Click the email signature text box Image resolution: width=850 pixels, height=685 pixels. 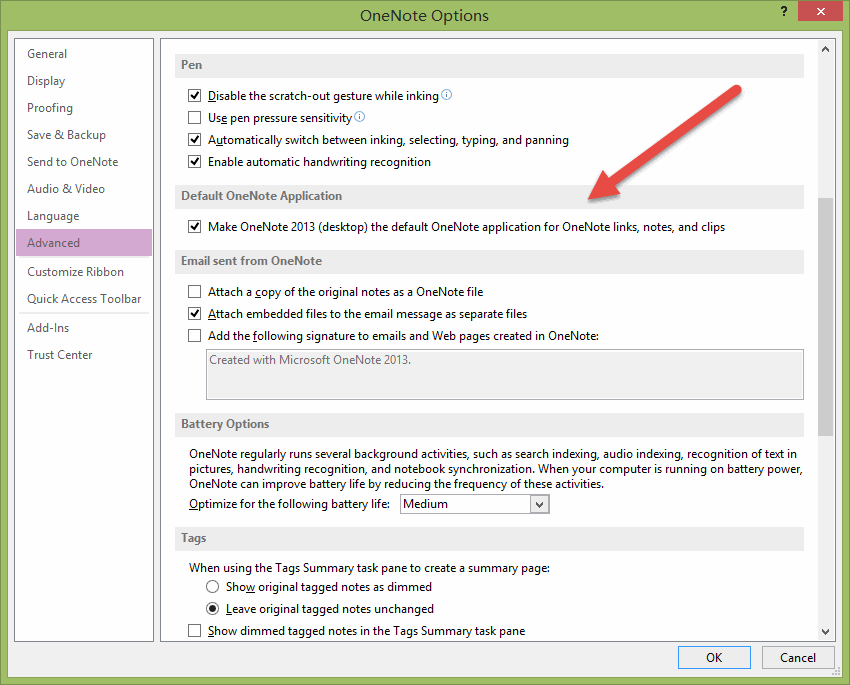click(x=505, y=374)
